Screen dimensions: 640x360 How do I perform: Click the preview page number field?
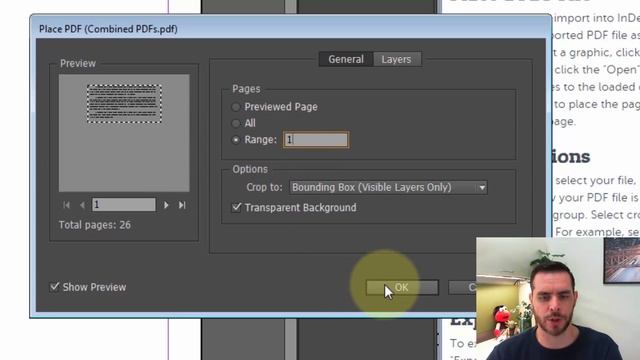click(x=124, y=204)
